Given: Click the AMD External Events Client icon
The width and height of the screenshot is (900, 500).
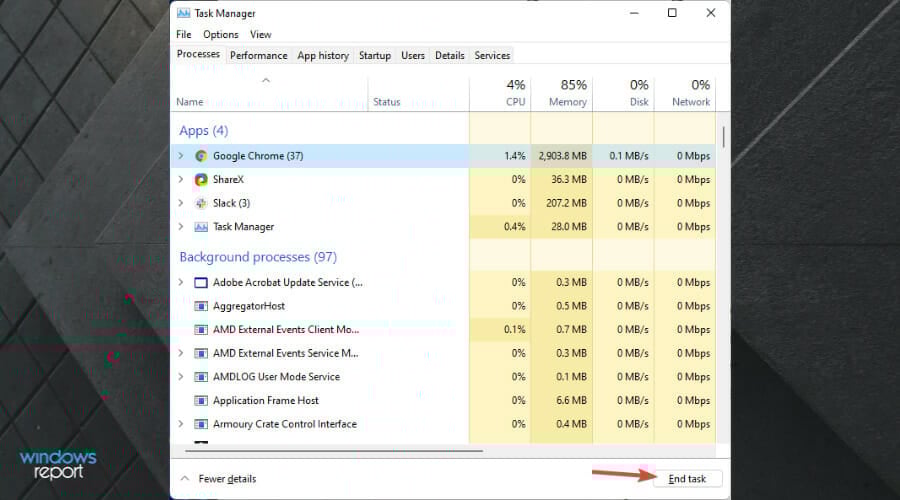Looking at the screenshot, I should [201, 330].
